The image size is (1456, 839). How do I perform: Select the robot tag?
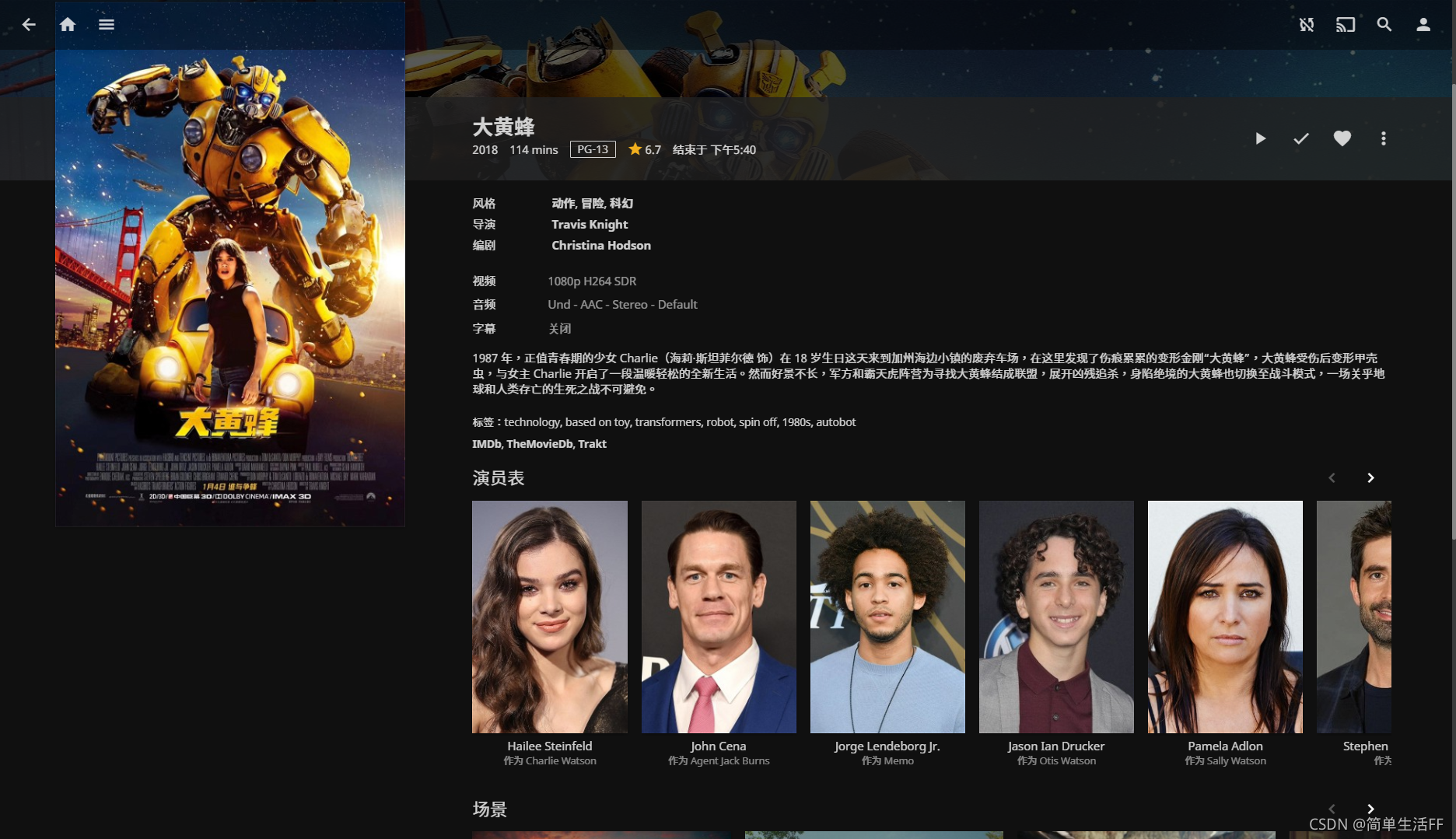(x=719, y=421)
